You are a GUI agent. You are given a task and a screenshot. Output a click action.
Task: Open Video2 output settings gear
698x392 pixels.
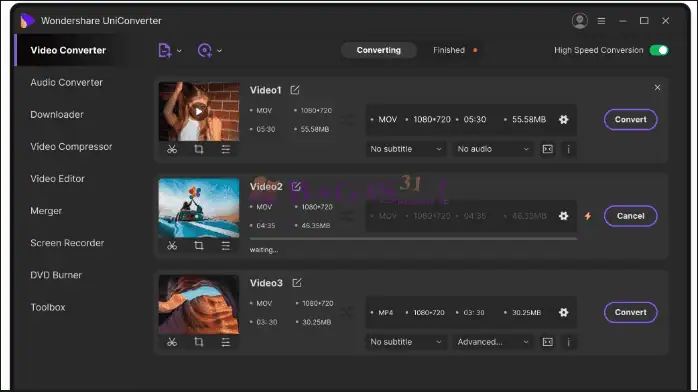click(564, 216)
